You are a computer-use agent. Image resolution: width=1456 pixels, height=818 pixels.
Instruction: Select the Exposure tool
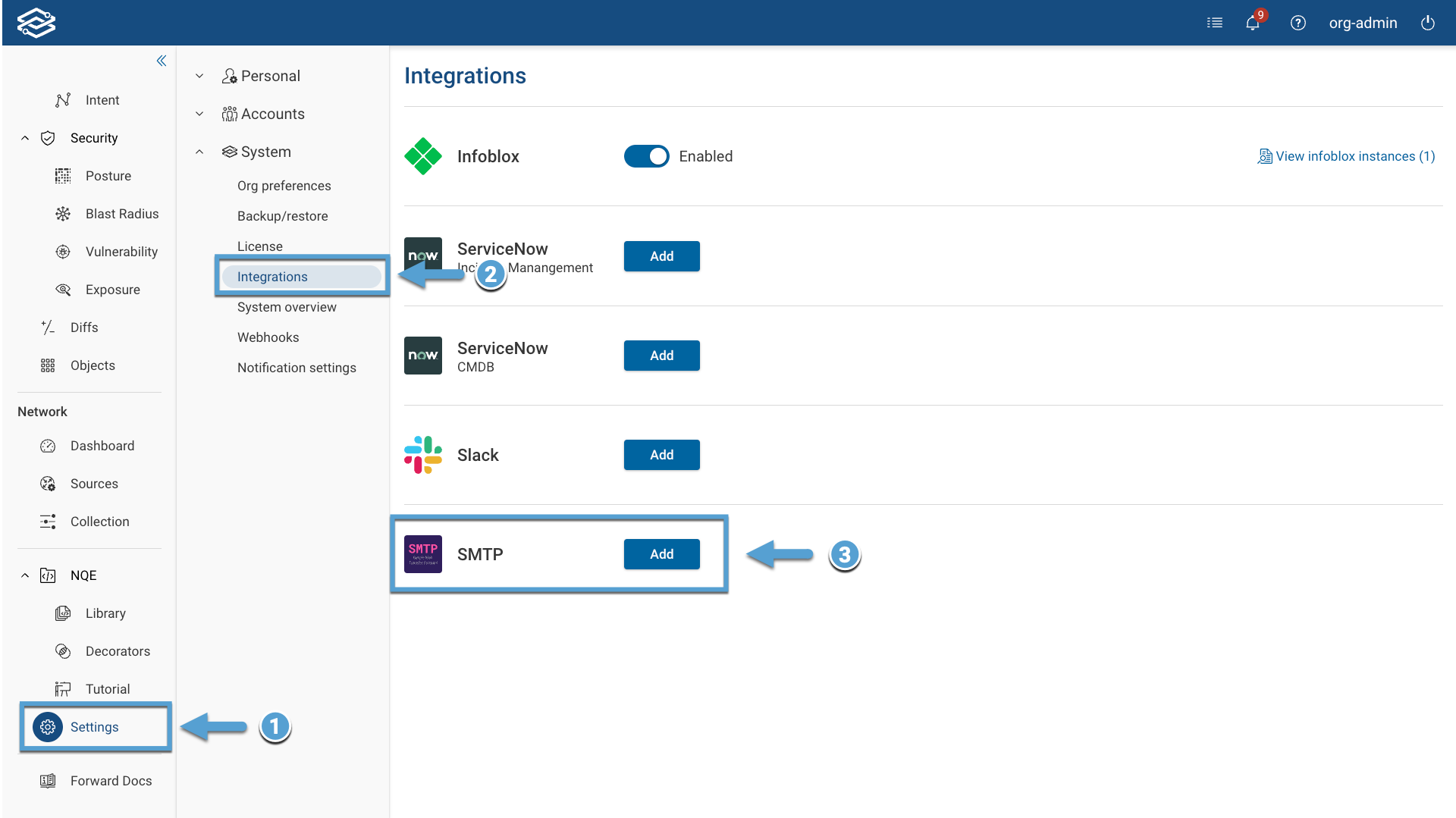pos(112,289)
